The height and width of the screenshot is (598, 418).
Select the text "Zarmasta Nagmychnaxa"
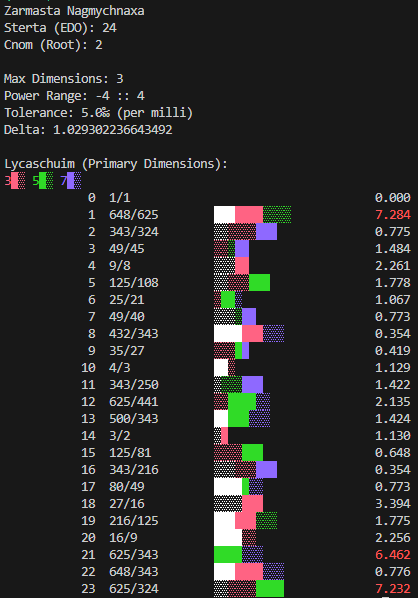click(74, 11)
